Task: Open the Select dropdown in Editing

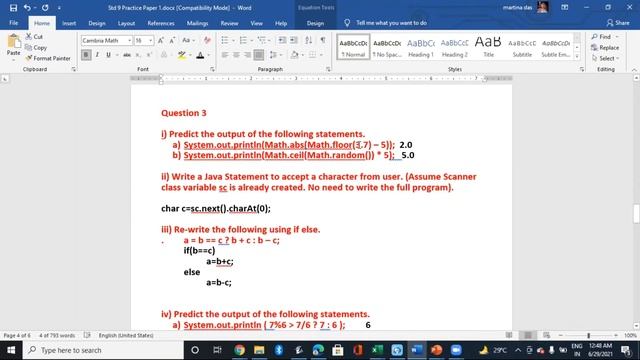Action: point(605,58)
